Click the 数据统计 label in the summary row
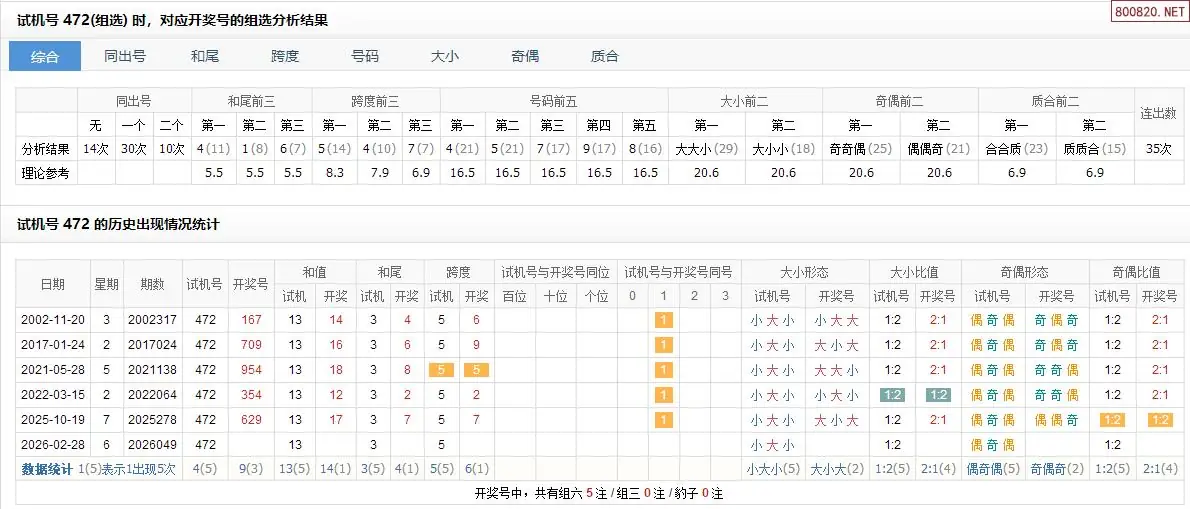 click(x=47, y=469)
